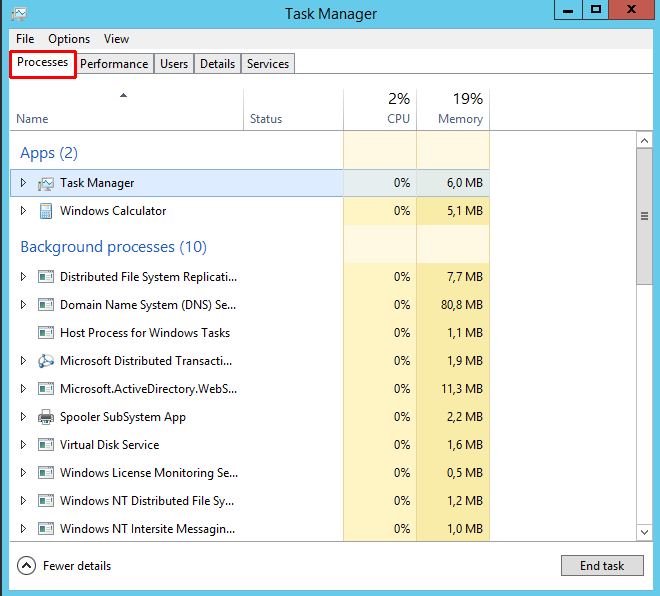Expand the Task Manager app row
Image resolution: width=660 pixels, height=596 pixels.
coord(24,183)
